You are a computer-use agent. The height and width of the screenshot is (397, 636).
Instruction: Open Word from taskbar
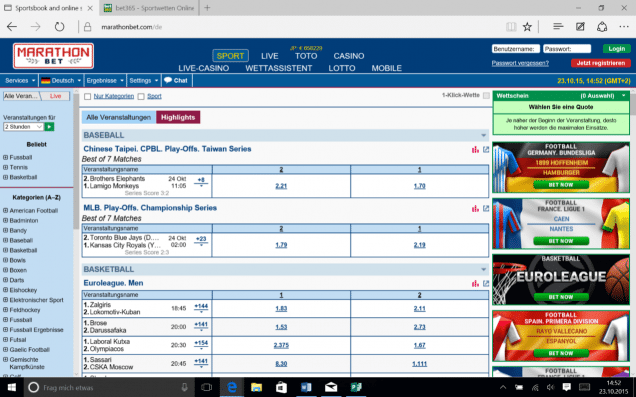click(306, 387)
